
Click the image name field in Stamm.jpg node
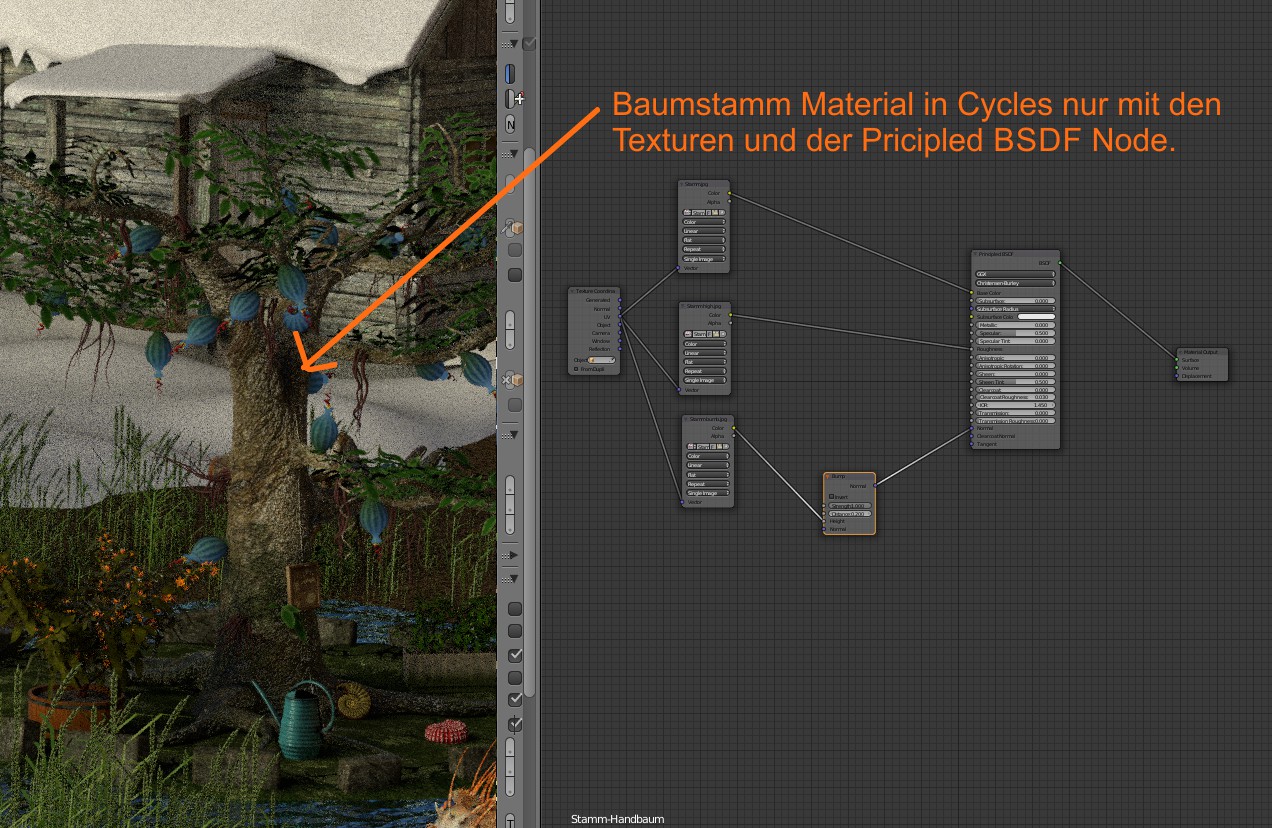point(698,212)
